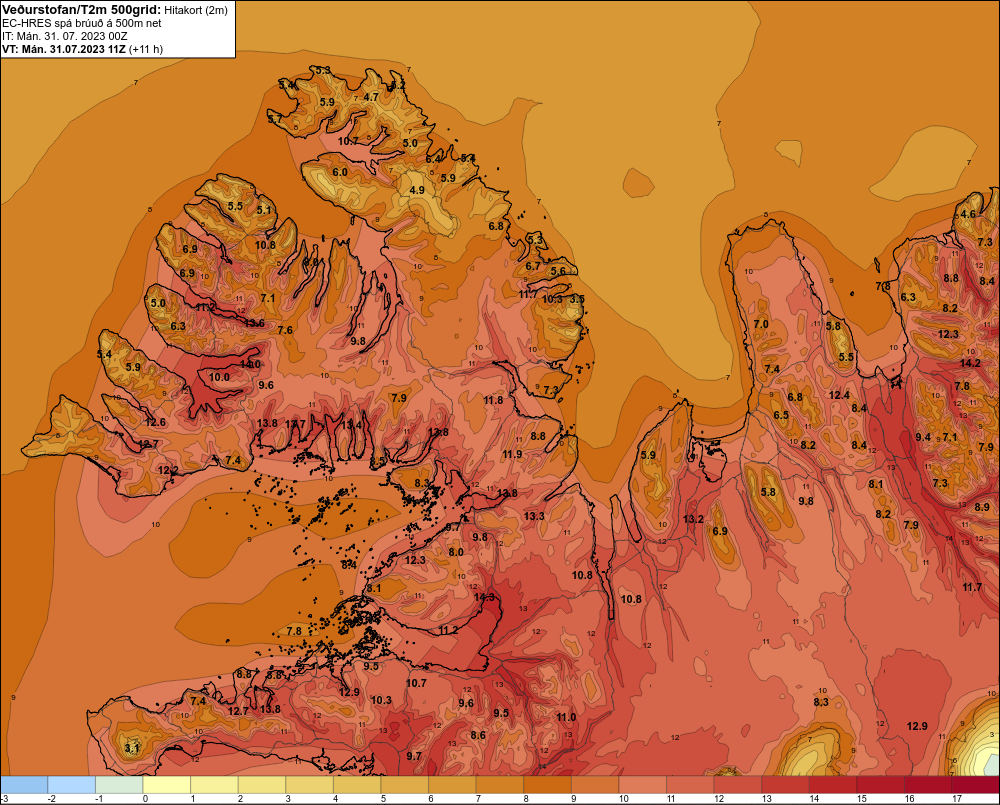Click the 14.2 temperature value on the map
The height and width of the screenshot is (805, 1000).
click(x=970, y=363)
